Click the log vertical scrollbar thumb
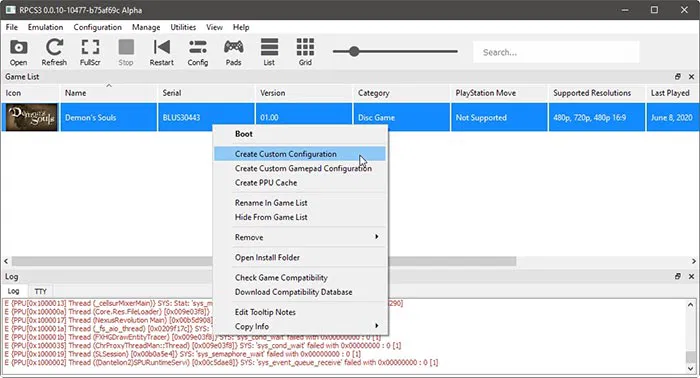 (691, 357)
